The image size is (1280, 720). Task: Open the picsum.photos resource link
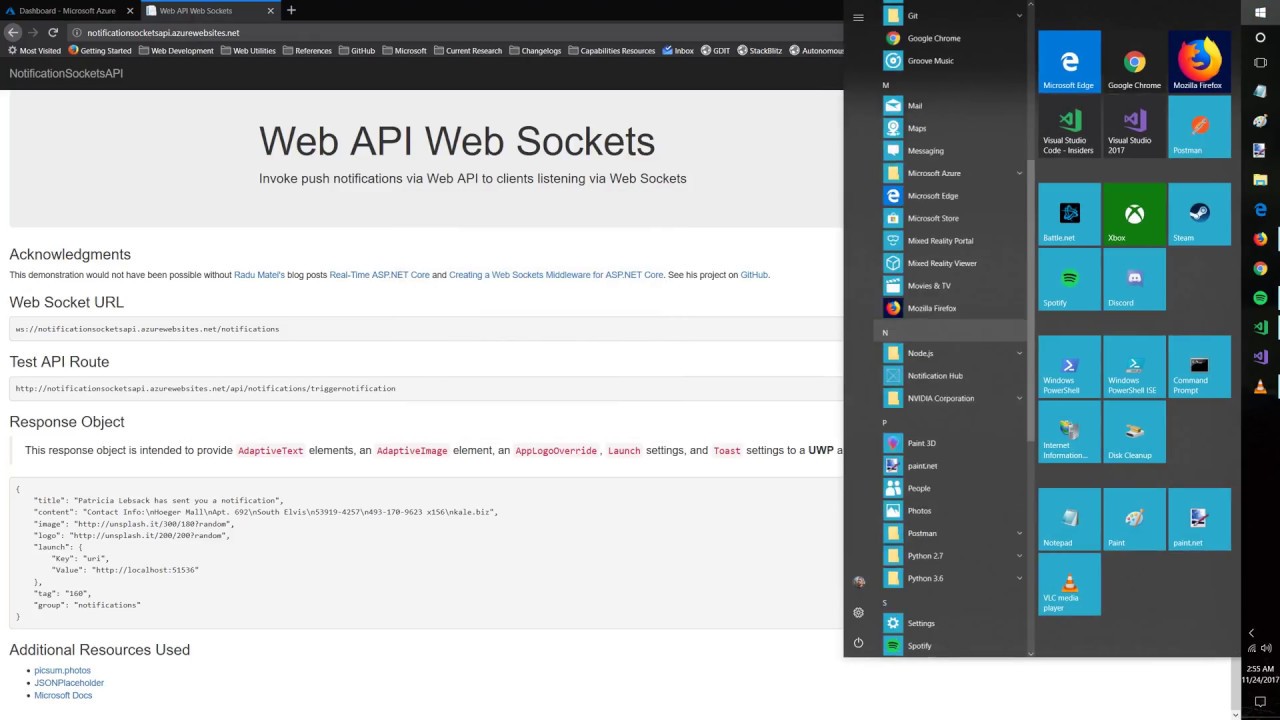click(62, 670)
